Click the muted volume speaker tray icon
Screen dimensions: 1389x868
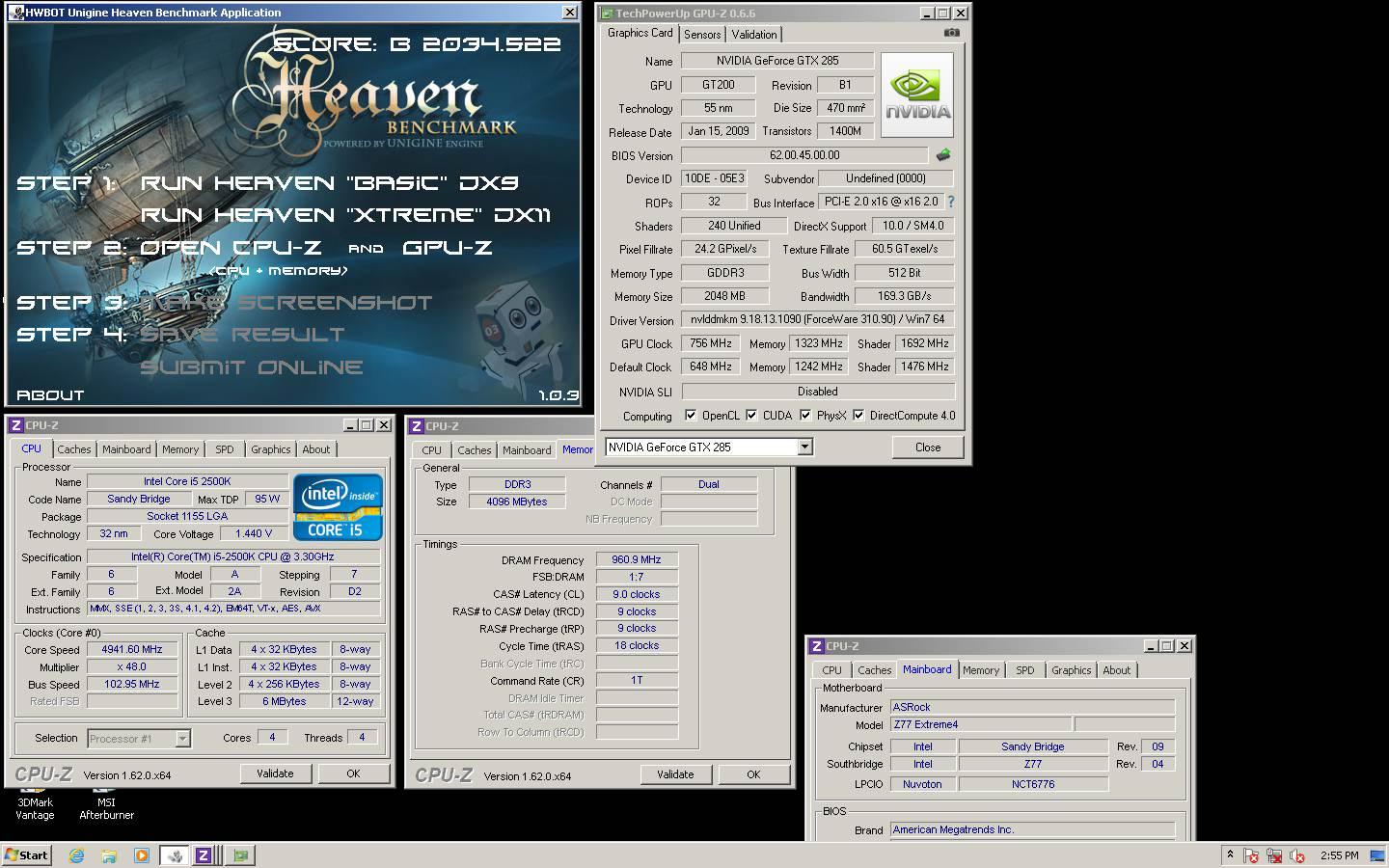click(1297, 855)
